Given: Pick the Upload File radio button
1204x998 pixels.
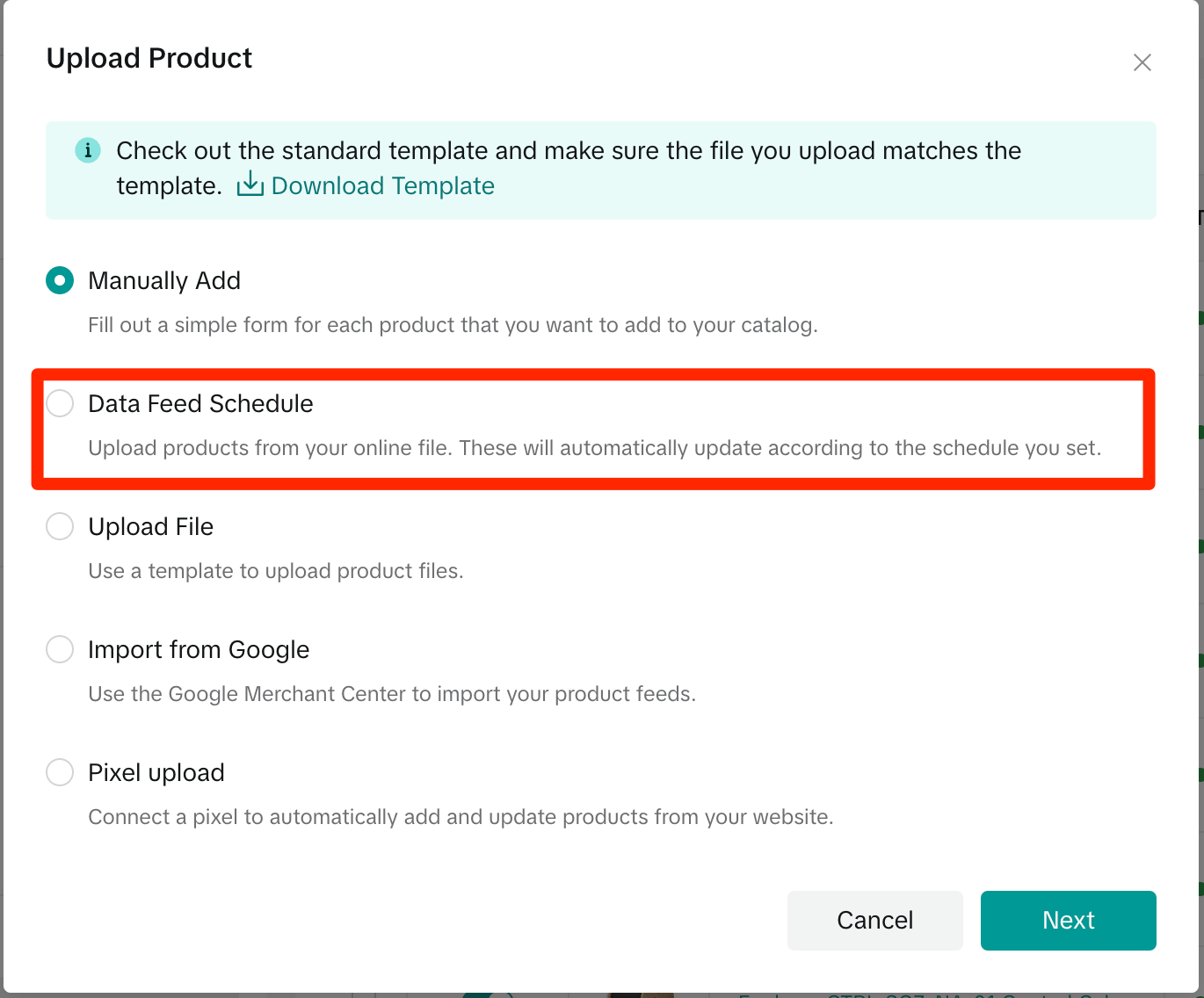Looking at the screenshot, I should click(60, 527).
